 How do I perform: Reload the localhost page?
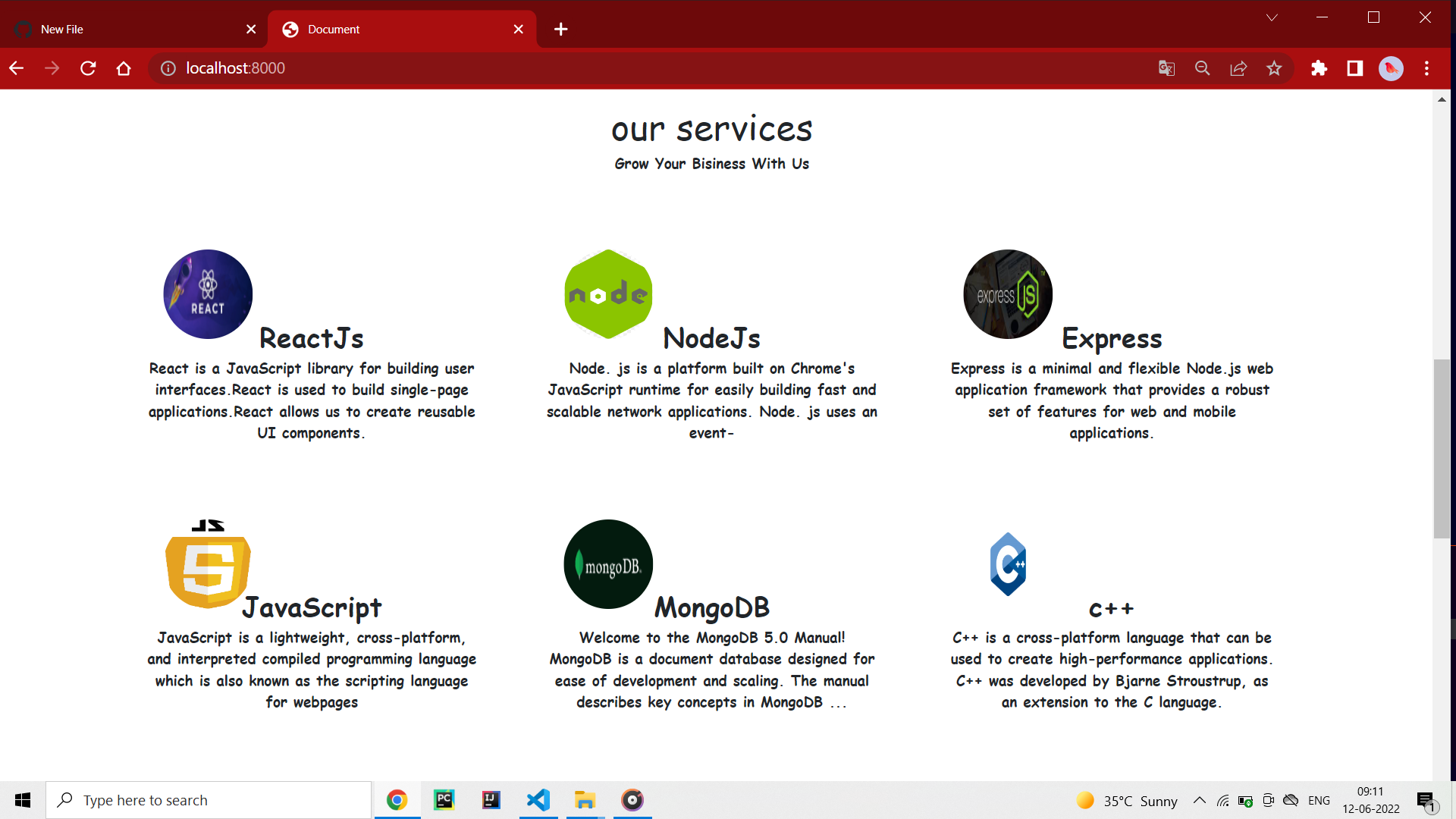pos(88,68)
